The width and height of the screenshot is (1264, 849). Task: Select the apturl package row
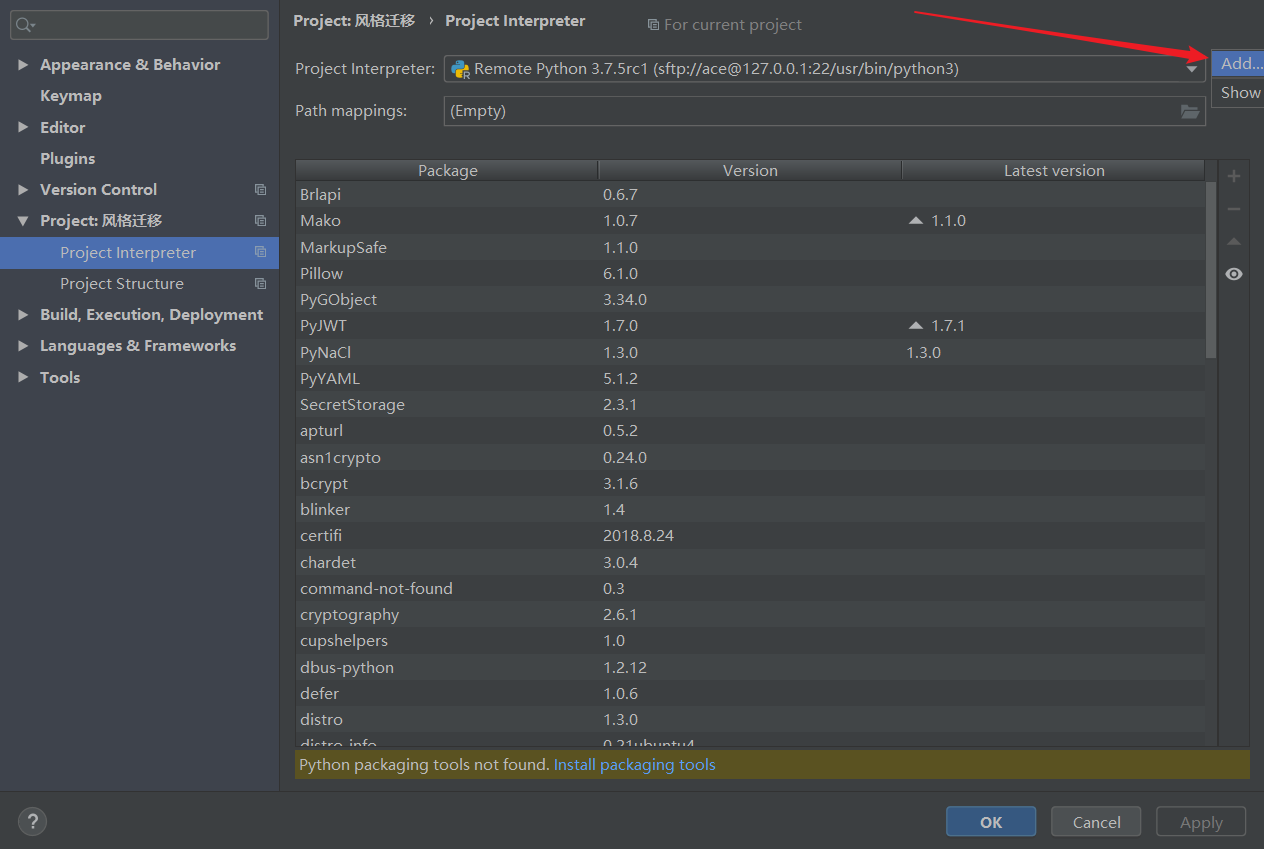click(750, 431)
